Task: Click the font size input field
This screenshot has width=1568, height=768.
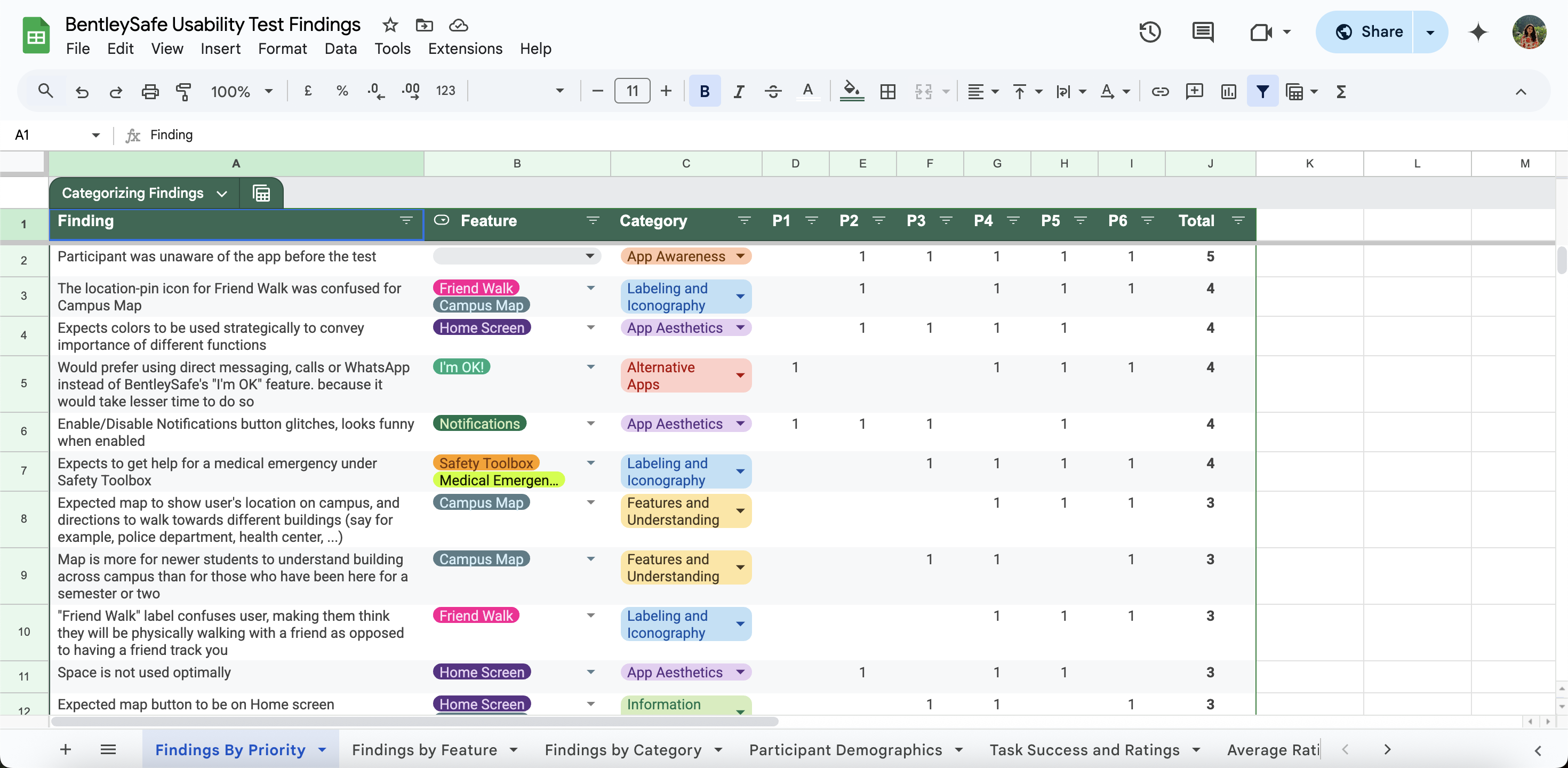Action: [x=632, y=91]
